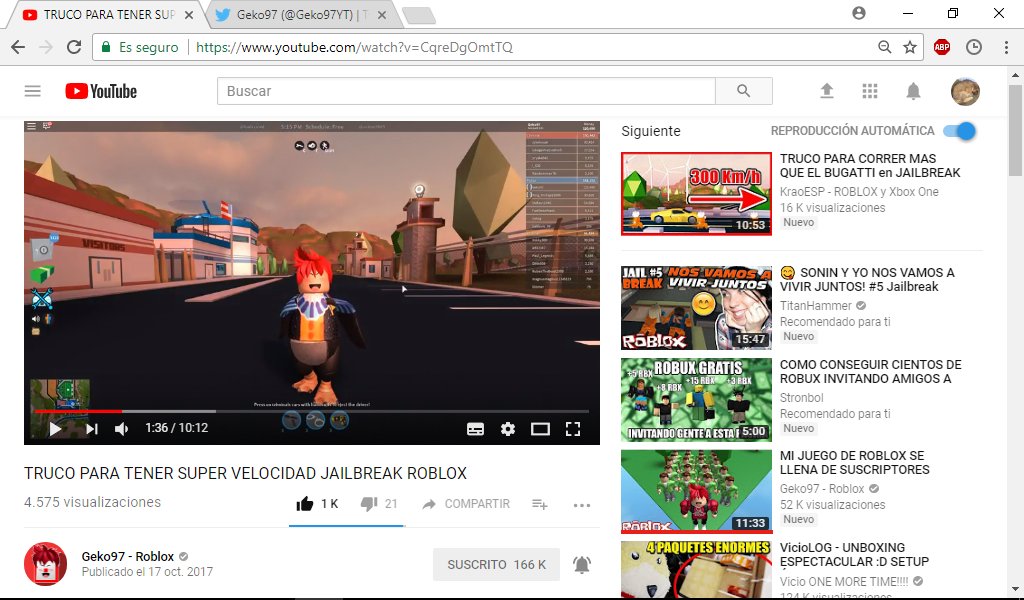The height and width of the screenshot is (600, 1024).
Task: Open a new browser tab
Action: [419, 16]
